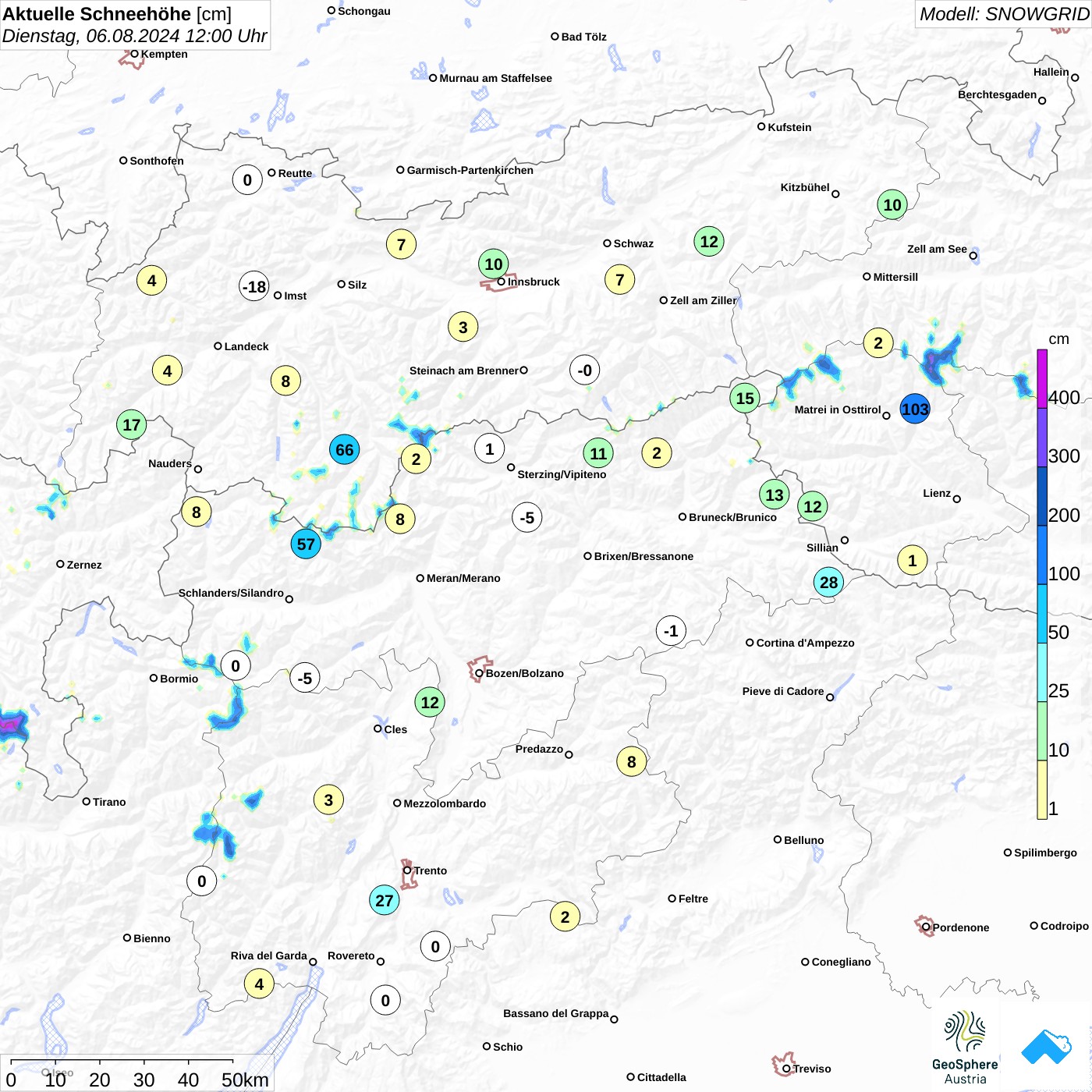Click the 17 marker above Nauders

click(131, 425)
